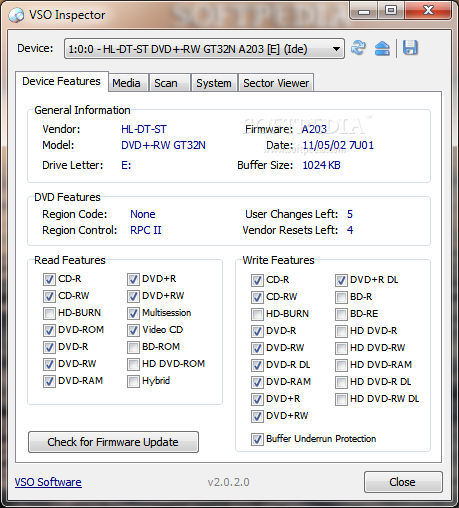The height and width of the screenshot is (508, 459).
Task: Click the eject disc icon
Action: (x=382, y=48)
